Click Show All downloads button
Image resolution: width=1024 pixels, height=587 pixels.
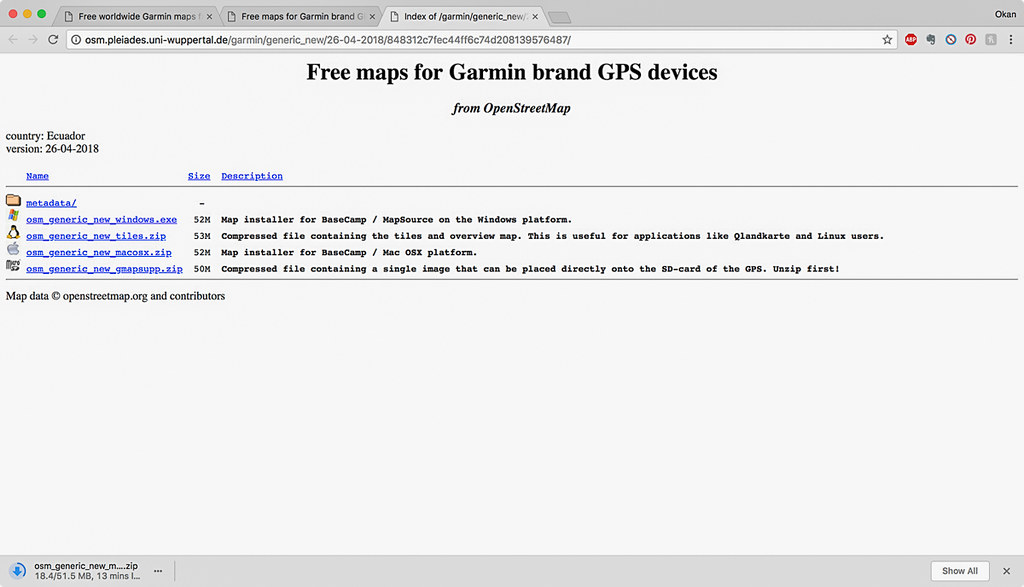(x=960, y=571)
